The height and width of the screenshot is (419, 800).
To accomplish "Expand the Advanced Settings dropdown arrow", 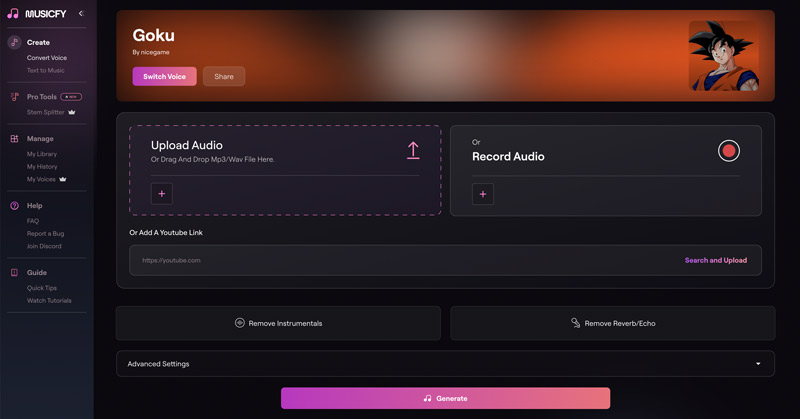I will click(758, 363).
